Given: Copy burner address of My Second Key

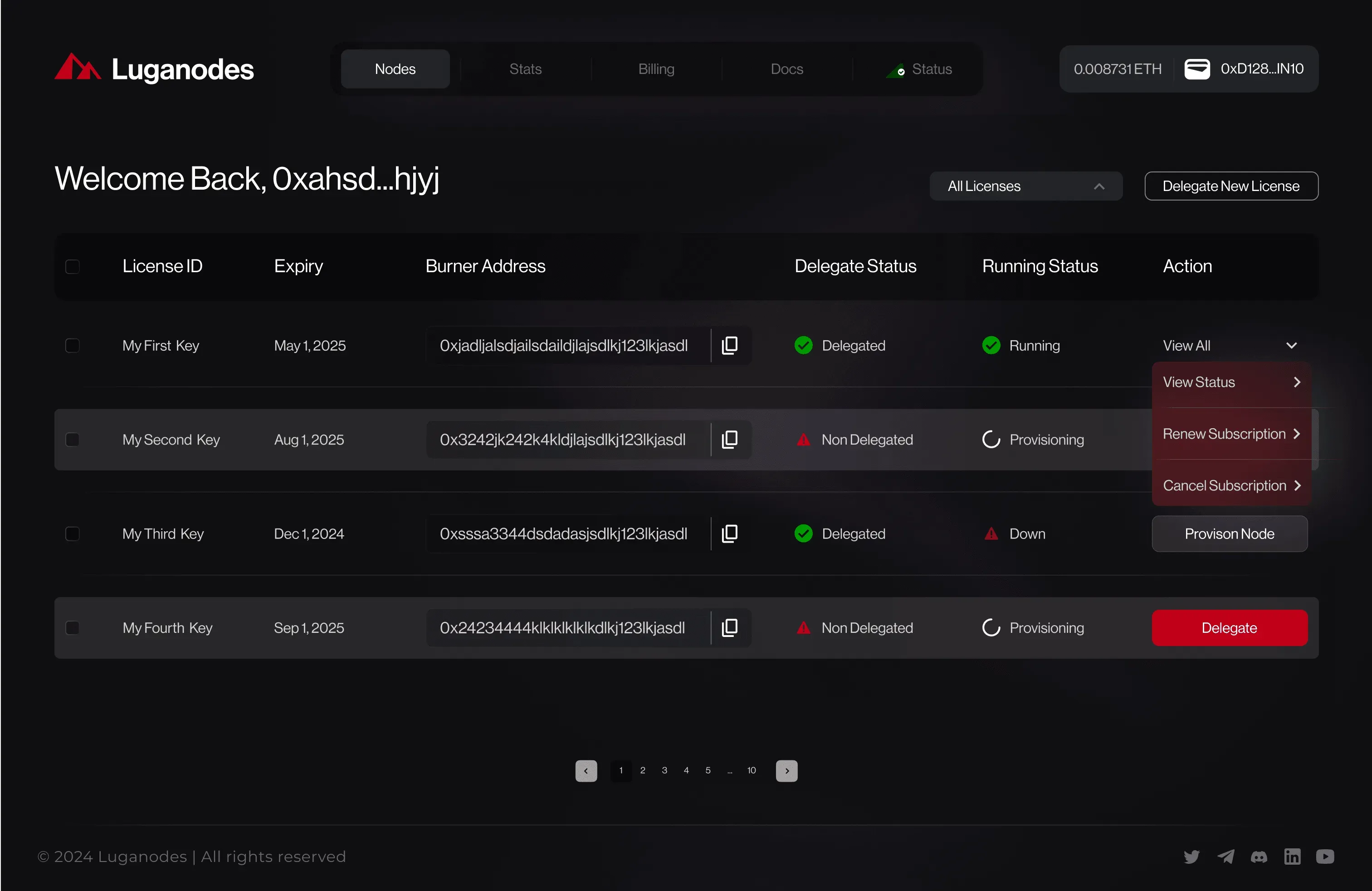Looking at the screenshot, I should [x=730, y=440].
